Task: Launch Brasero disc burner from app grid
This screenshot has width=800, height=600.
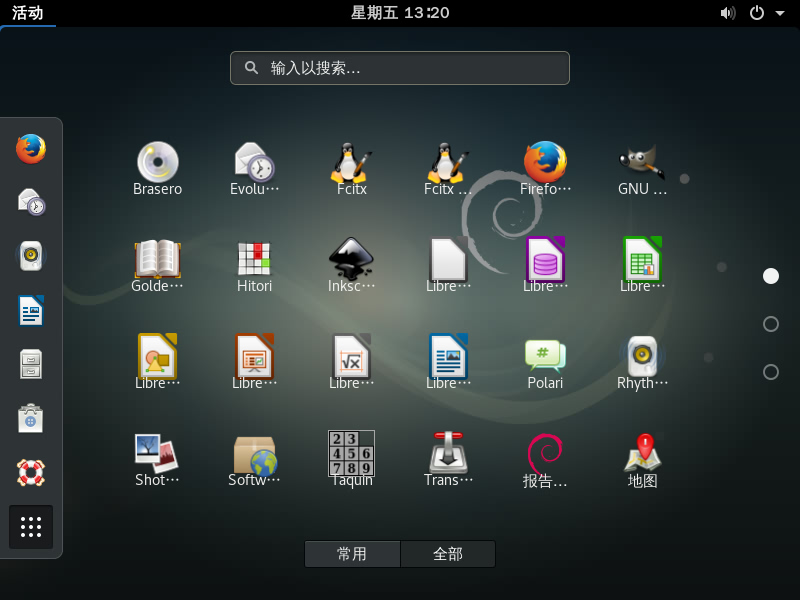Action: click(x=158, y=168)
